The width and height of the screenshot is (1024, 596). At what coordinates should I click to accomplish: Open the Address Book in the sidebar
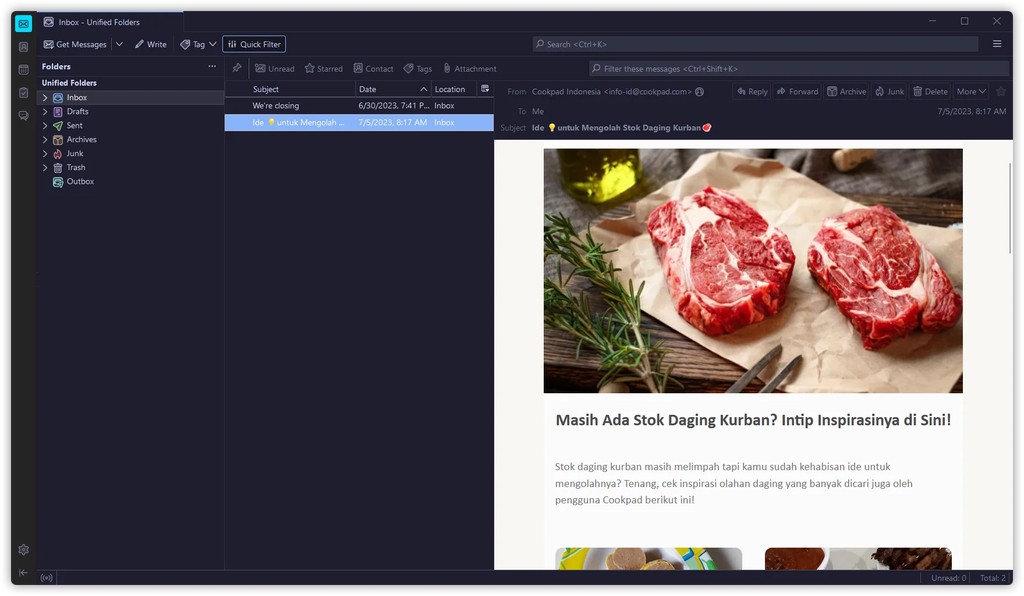(x=23, y=47)
